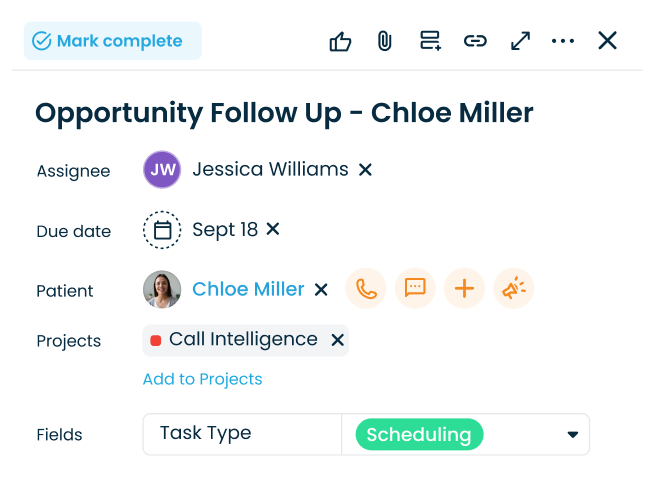Image resolution: width=650 pixels, height=478 pixels.
Task: Click the add subtask icon
Action: (x=430, y=41)
